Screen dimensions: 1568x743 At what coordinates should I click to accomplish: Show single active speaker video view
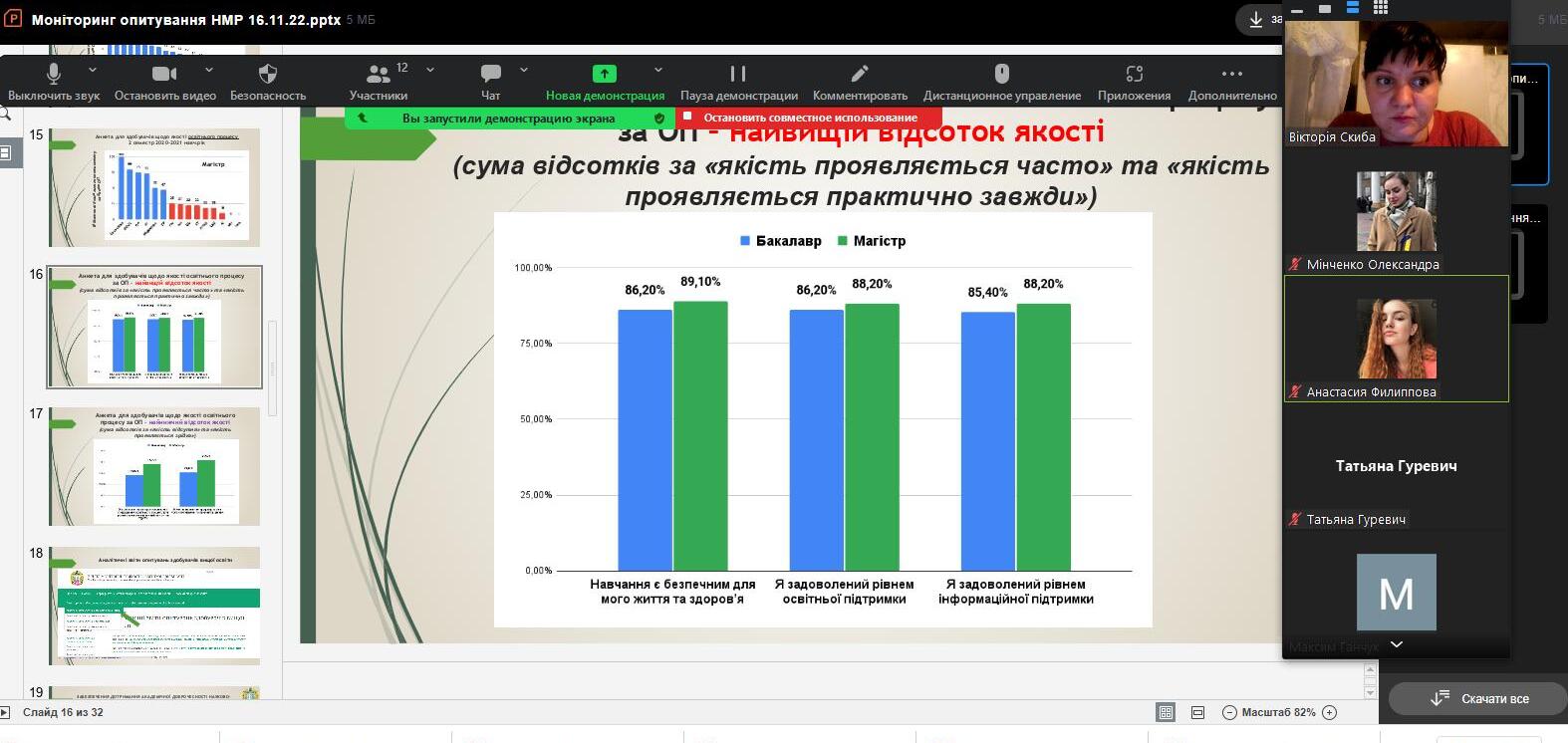click(1325, 8)
